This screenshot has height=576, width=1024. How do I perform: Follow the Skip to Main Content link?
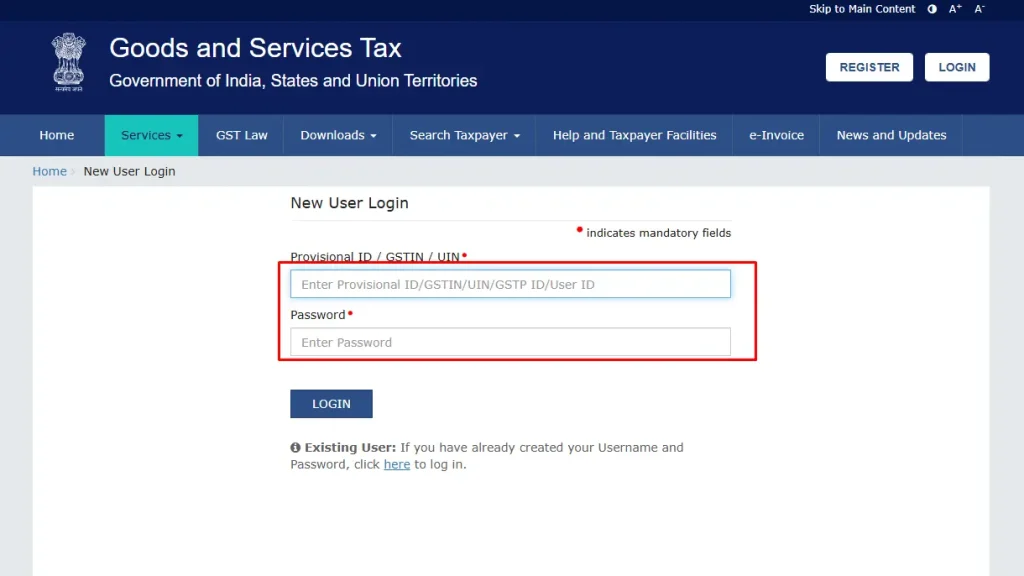pos(862,9)
